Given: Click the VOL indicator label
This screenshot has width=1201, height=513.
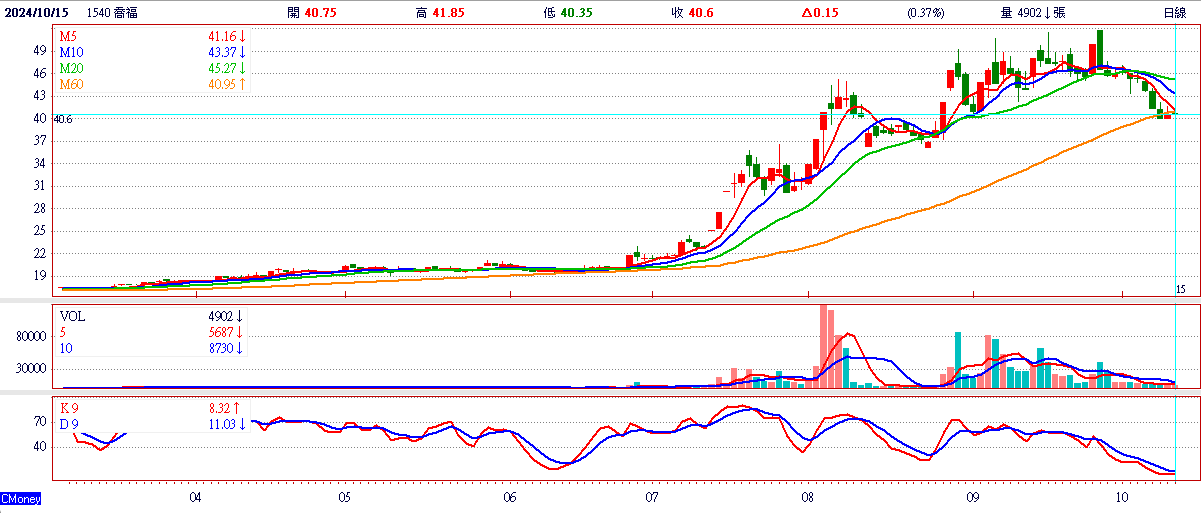Looking at the screenshot, I should [x=73, y=315].
